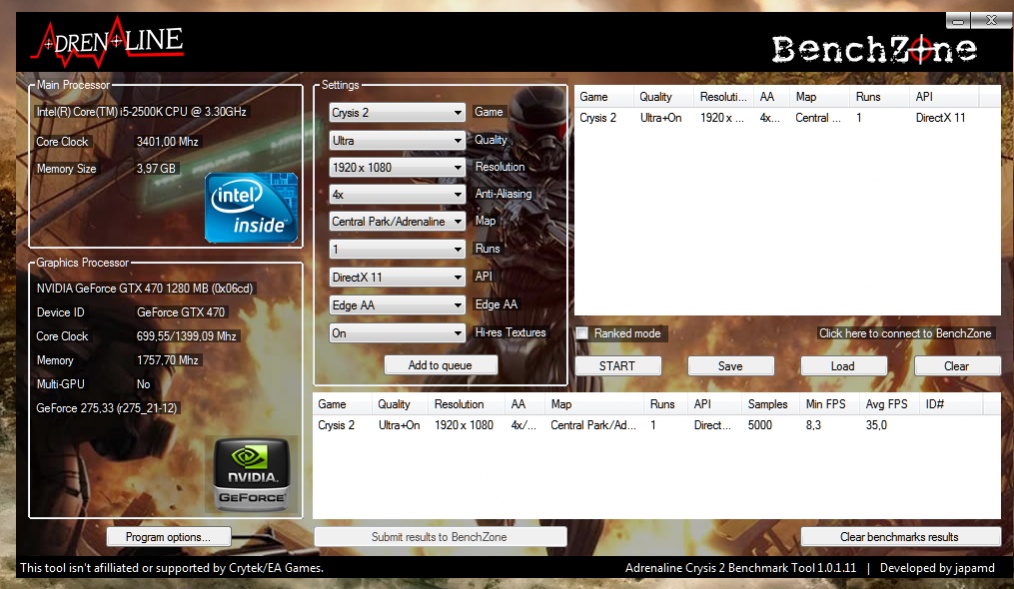Open the Hi-res Textures dropdown set to On
1014x589 pixels.
click(397, 333)
